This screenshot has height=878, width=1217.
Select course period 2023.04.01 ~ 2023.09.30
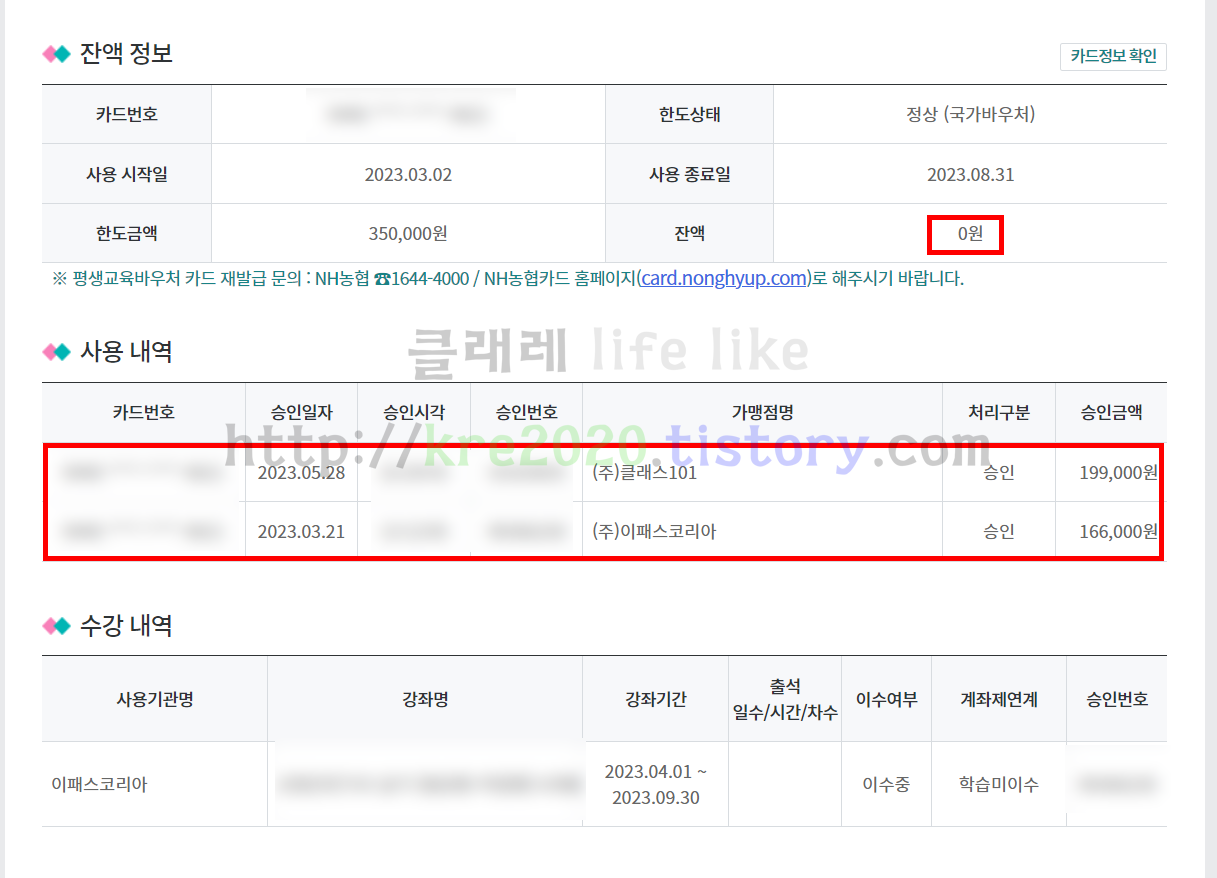[x=656, y=785]
